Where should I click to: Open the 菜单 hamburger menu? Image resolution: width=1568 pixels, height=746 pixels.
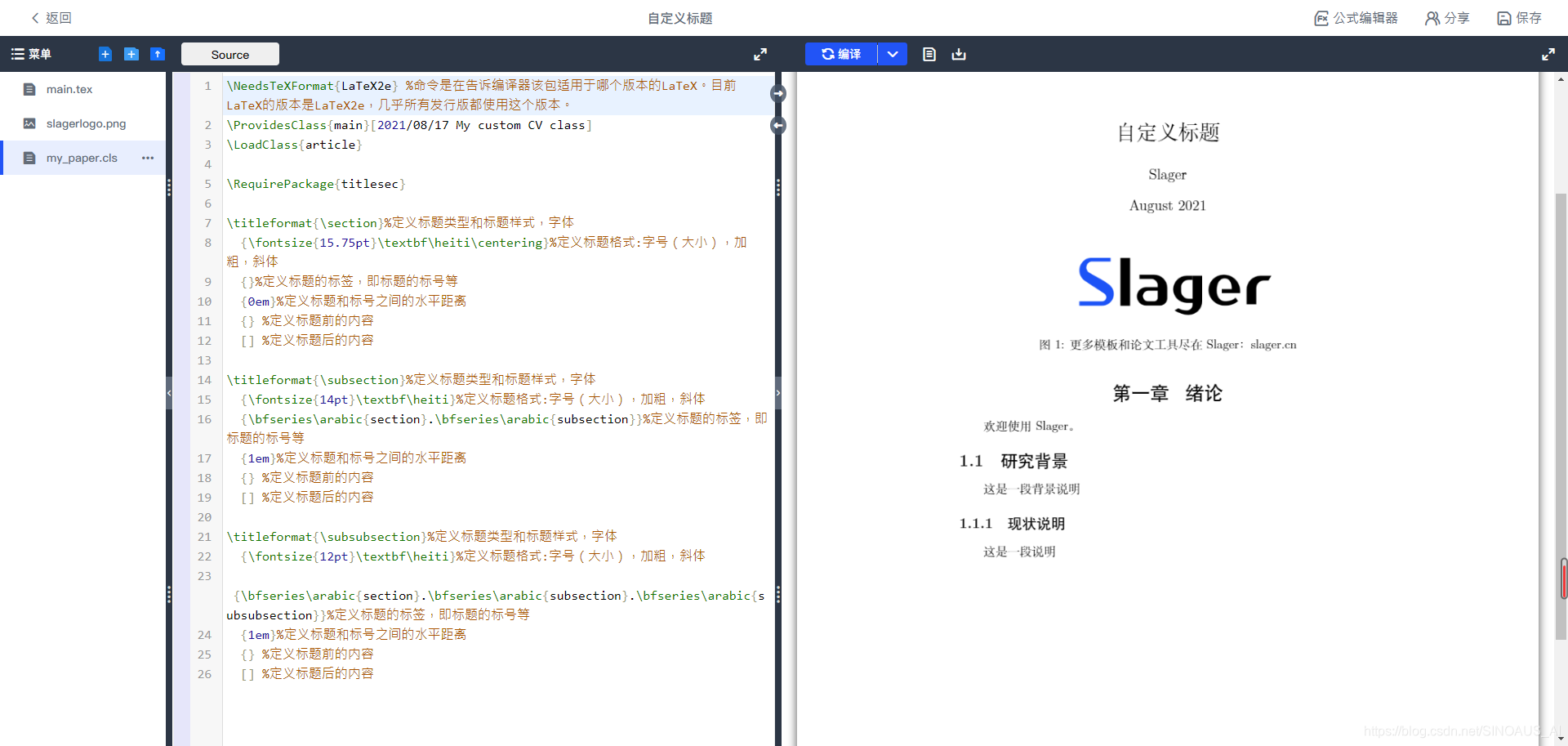pos(31,54)
